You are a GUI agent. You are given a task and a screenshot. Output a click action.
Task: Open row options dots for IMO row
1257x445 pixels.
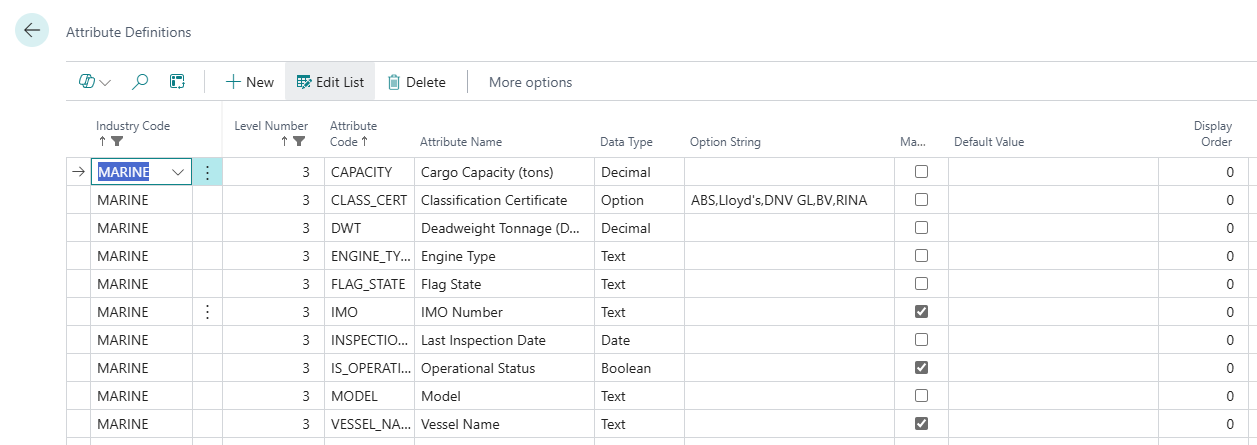(x=207, y=312)
